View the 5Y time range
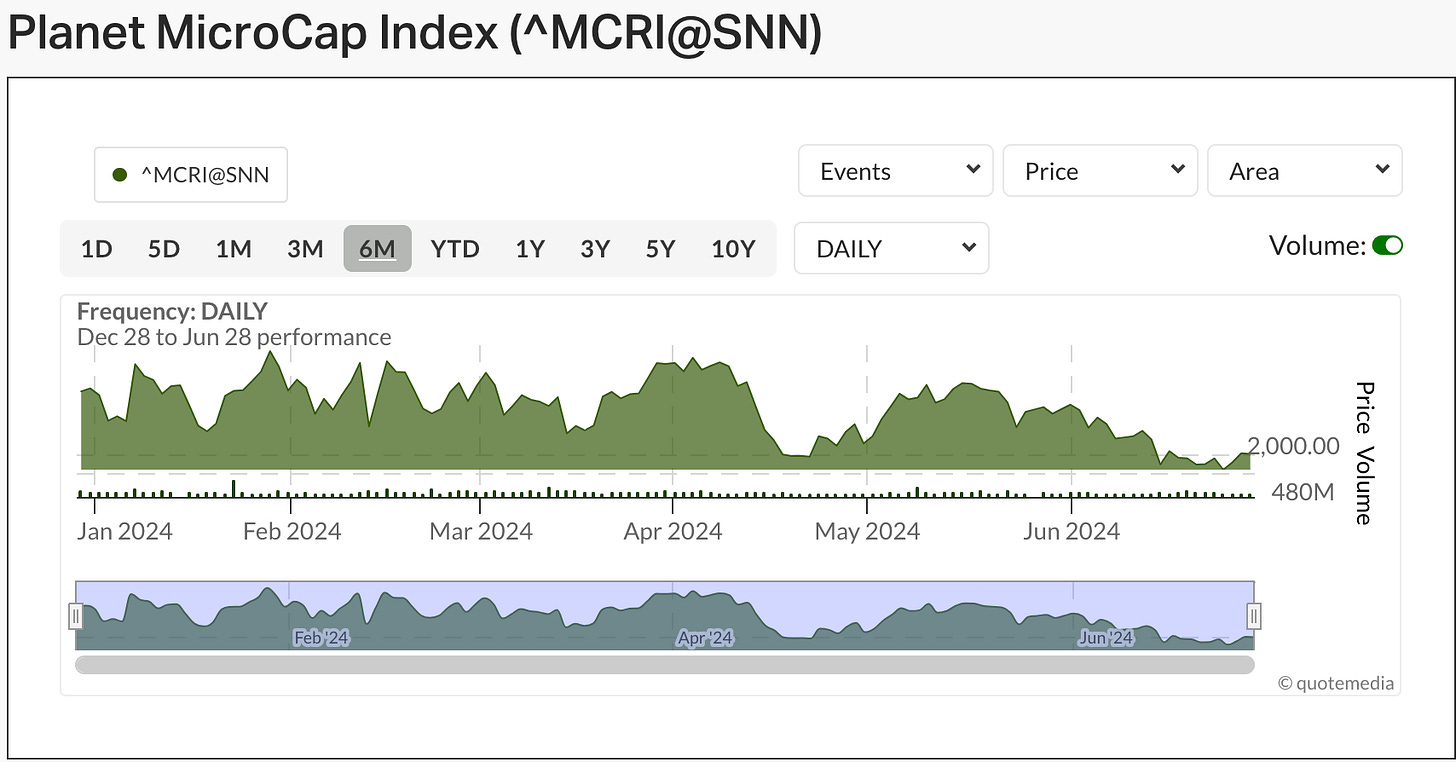 click(x=661, y=248)
